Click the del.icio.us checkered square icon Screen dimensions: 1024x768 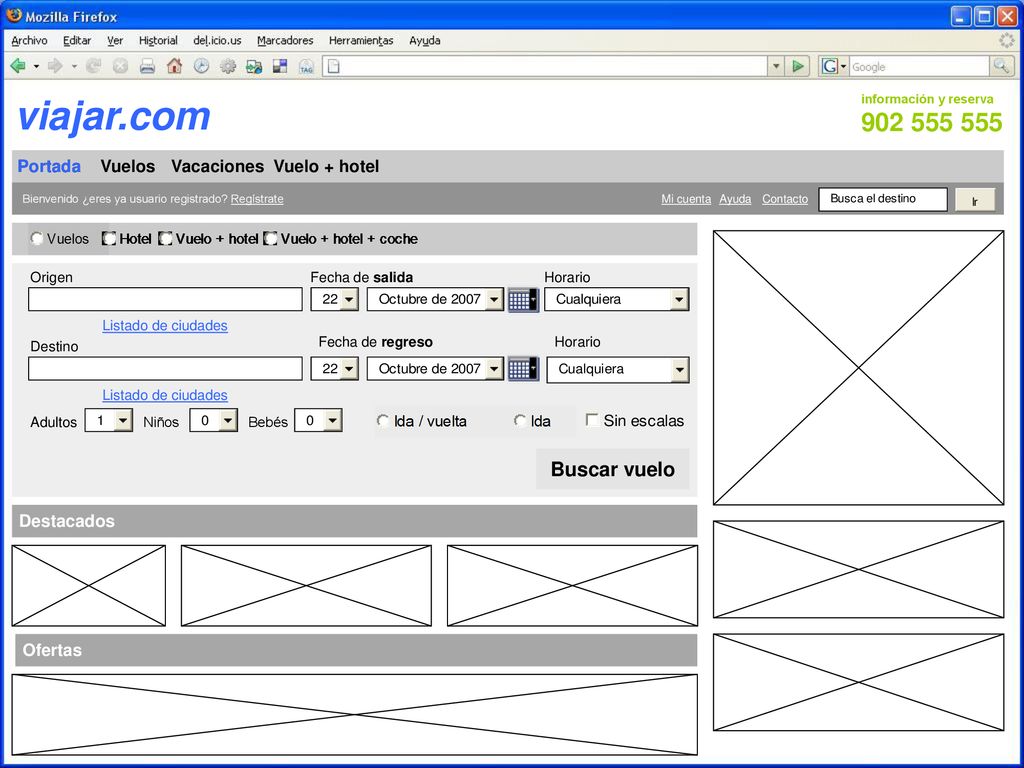coord(280,66)
